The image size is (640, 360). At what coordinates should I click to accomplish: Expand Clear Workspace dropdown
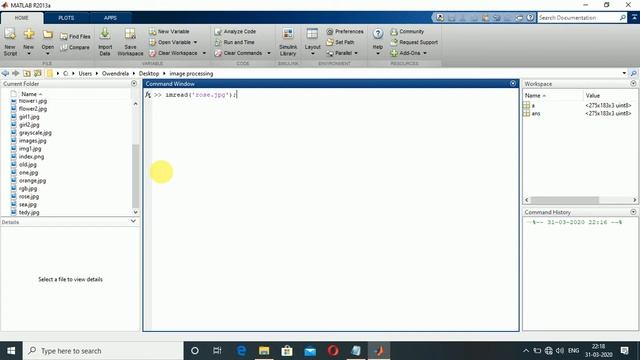click(204, 53)
